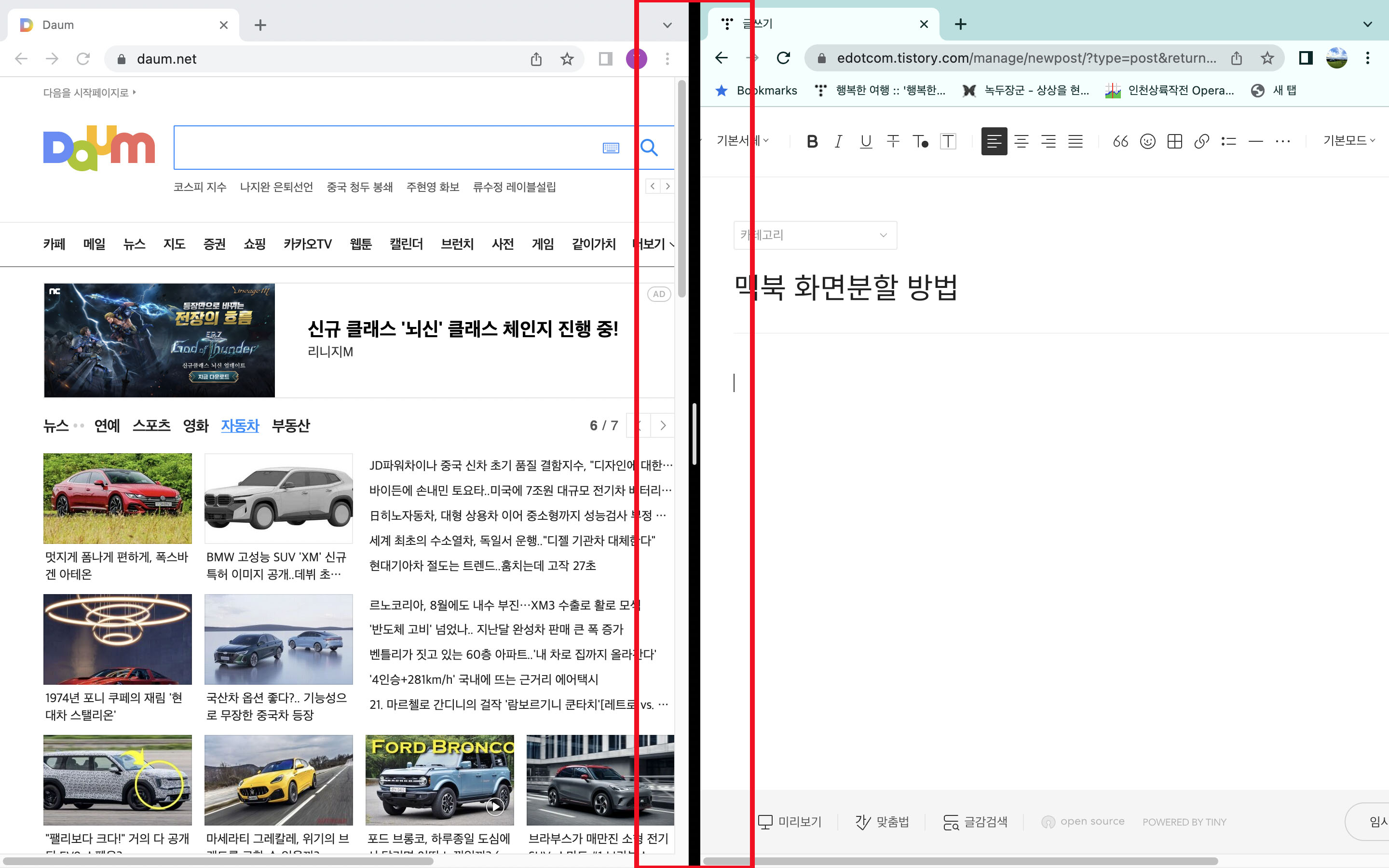Switch to the 자동차 news tab on Daum
Screen dimensions: 1389x868
pos(240,426)
